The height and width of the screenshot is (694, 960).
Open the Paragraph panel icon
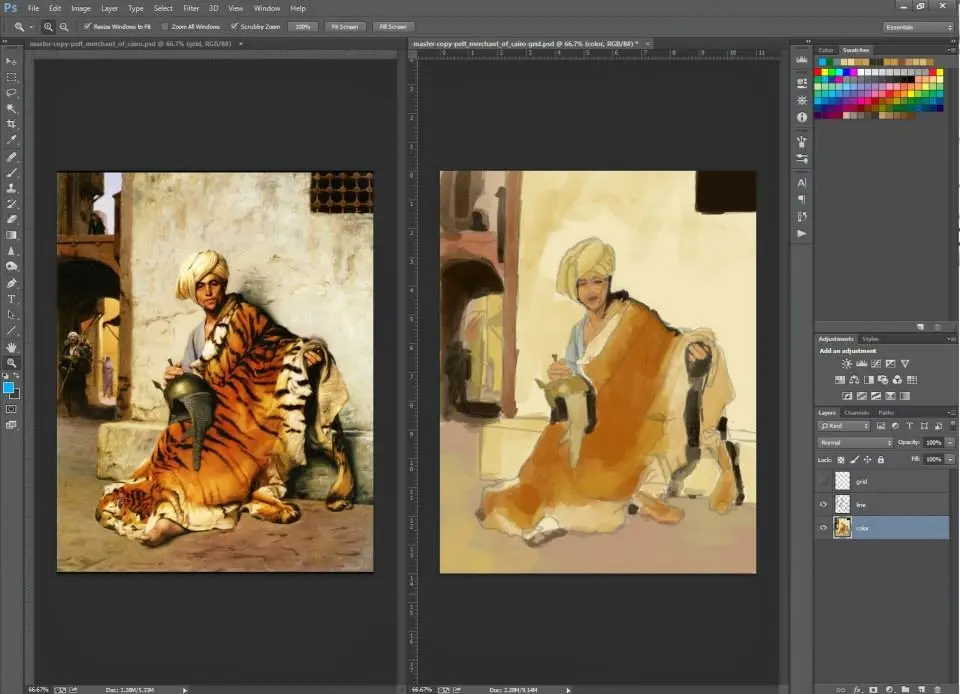click(x=801, y=200)
